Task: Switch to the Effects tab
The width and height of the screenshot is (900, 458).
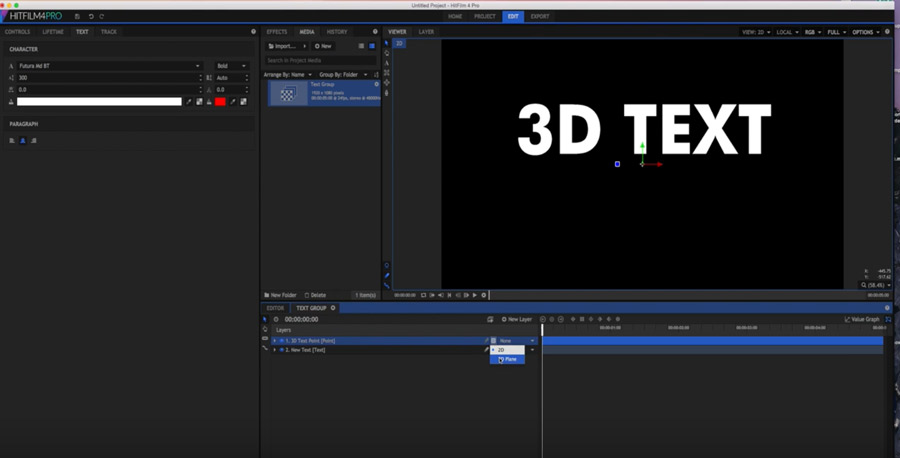Action: pos(277,32)
